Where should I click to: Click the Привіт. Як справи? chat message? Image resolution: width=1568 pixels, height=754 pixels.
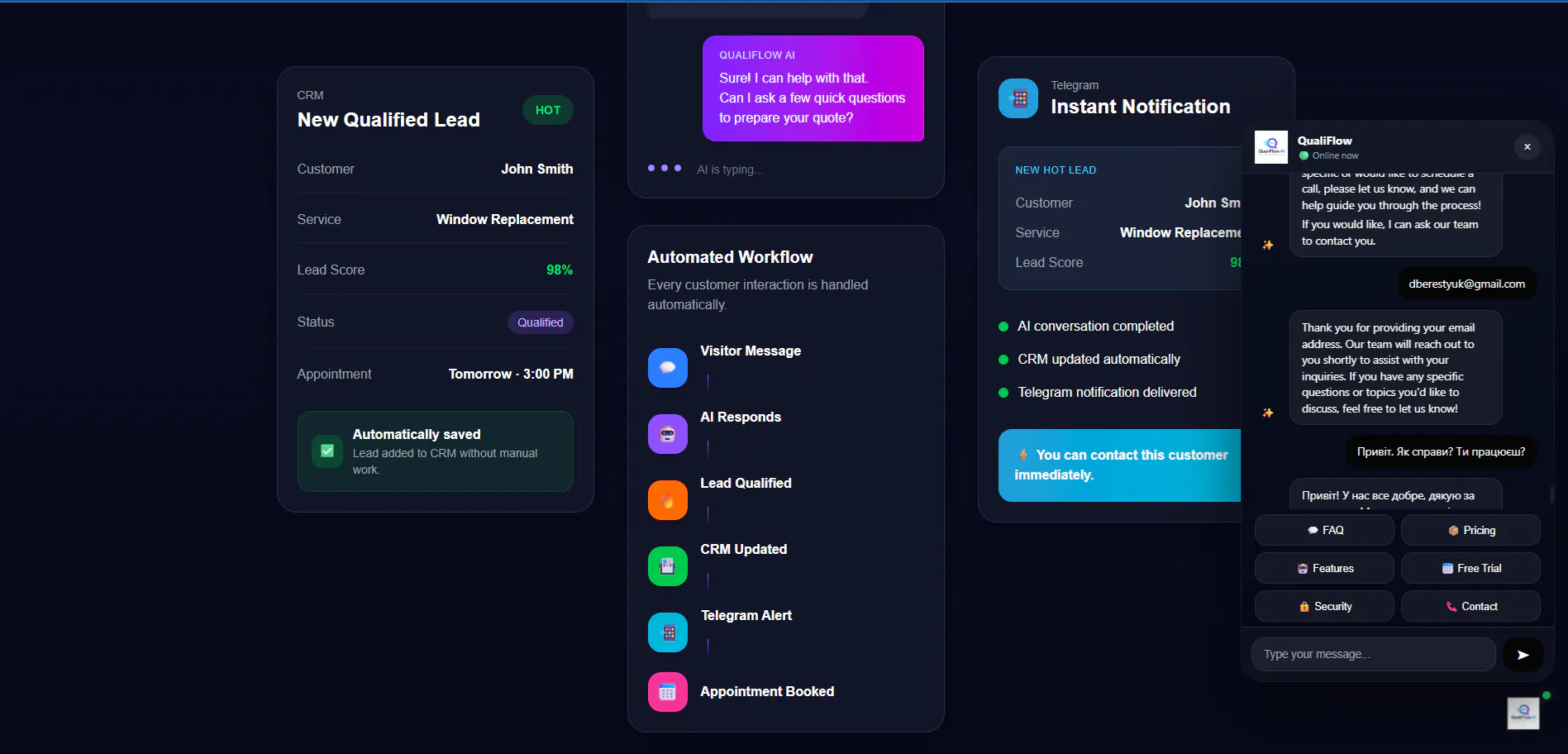pyautogui.click(x=1442, y=451)
